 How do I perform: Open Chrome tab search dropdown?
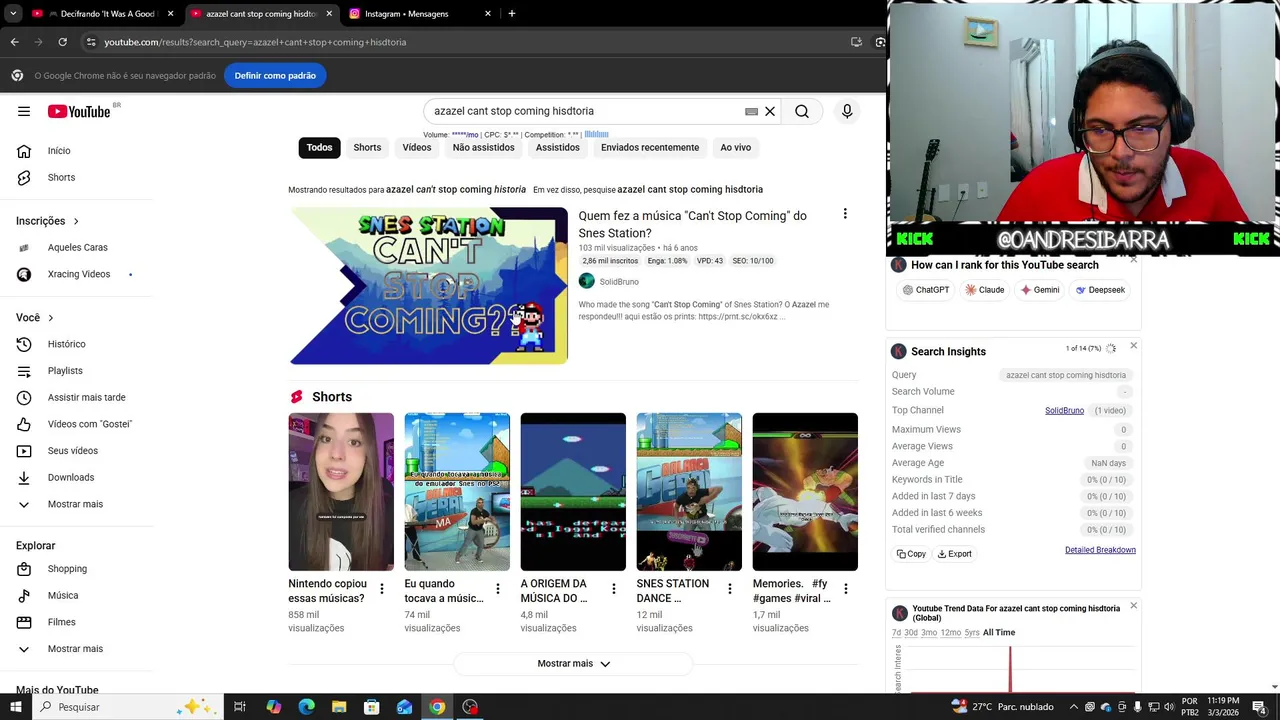pyautogui.click(x=13, y=14)
